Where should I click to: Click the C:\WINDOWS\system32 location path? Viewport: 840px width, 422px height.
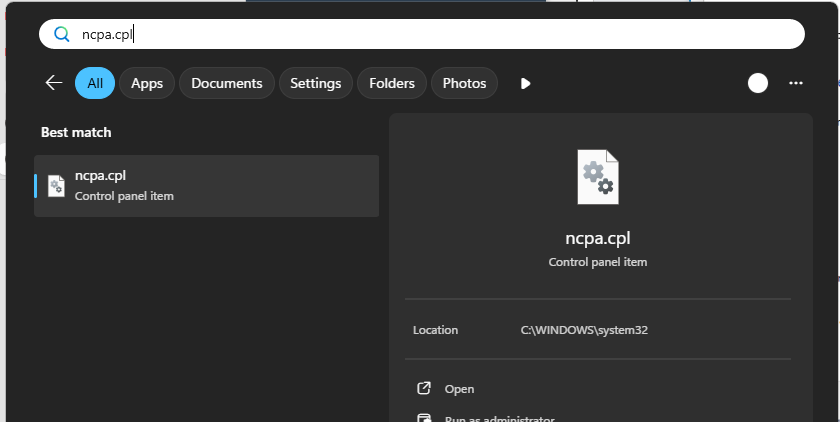point(584,330)
